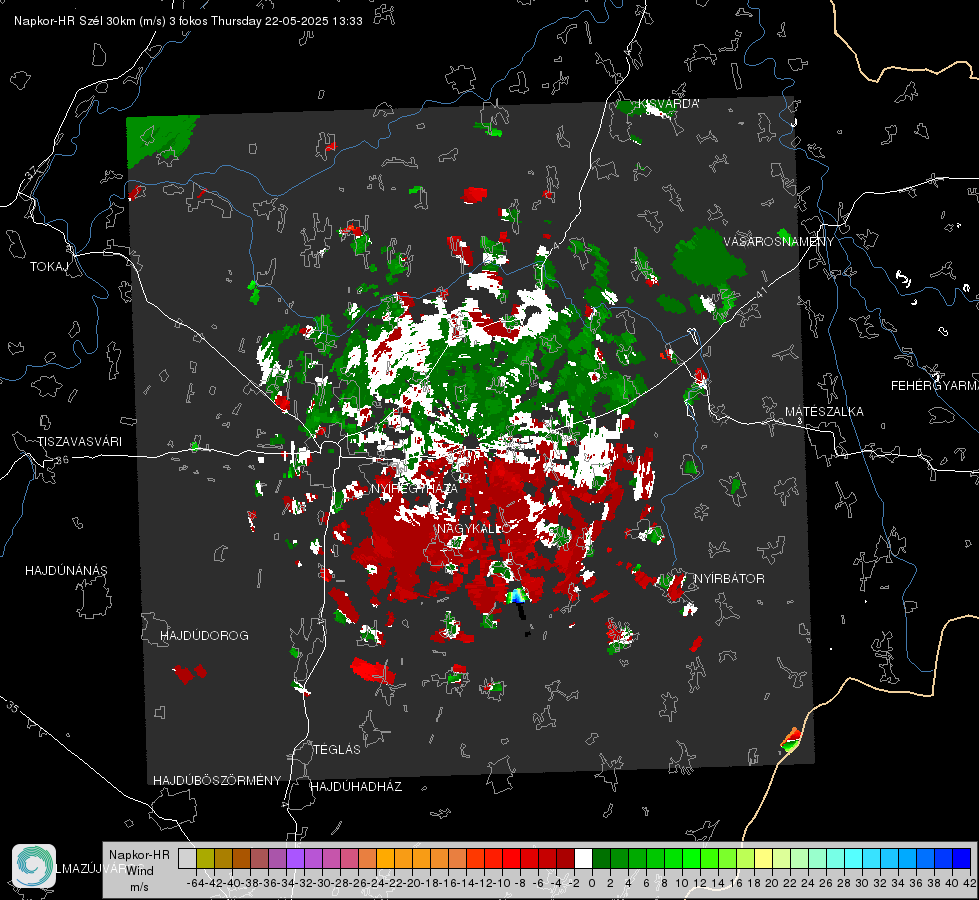The image size is (979, 900).
Task: Select the bright purple swatch between -34 and -32
Action: coord(295,858)
